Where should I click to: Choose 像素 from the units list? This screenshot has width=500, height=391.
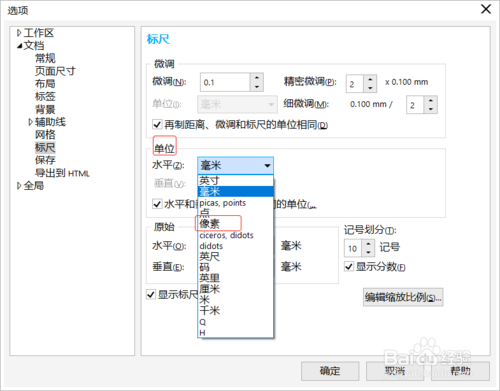point(236,223)
